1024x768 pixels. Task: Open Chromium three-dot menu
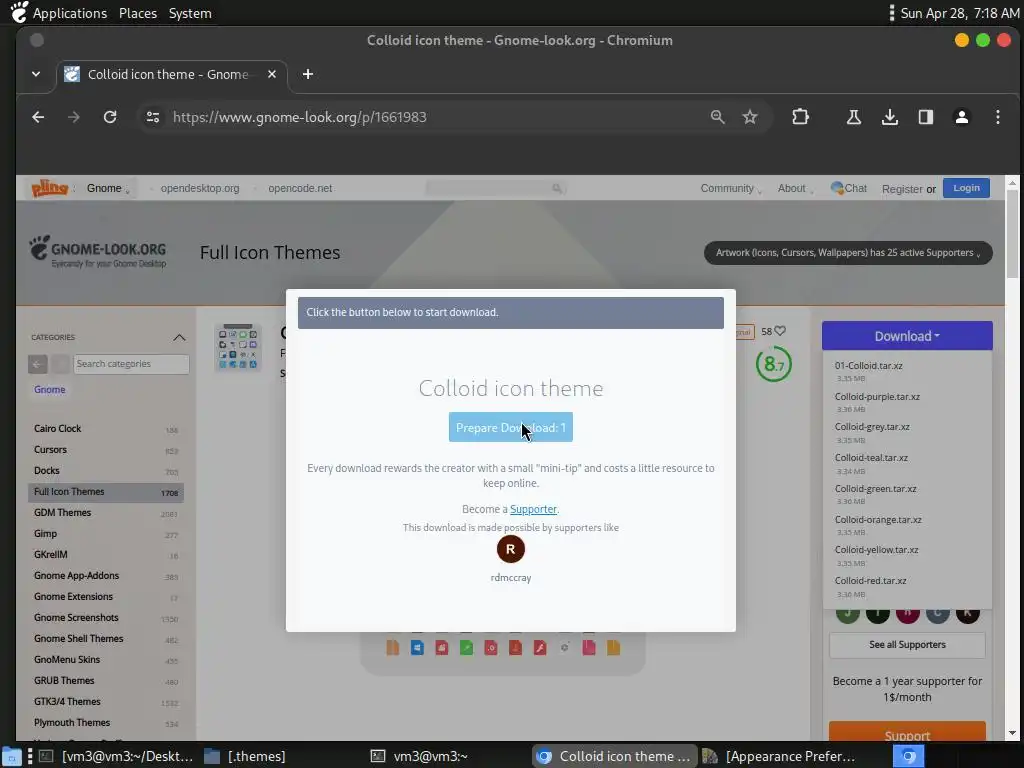[997, 117]
